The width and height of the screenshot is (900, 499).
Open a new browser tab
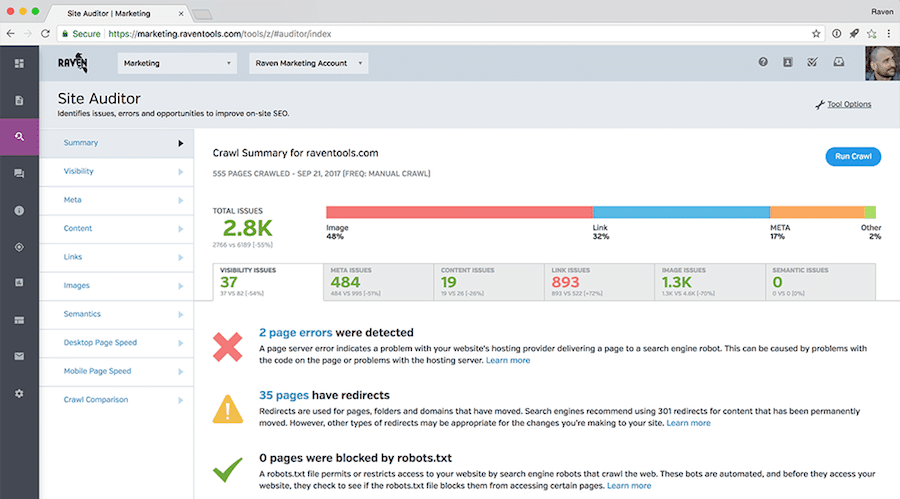(202, 14)
